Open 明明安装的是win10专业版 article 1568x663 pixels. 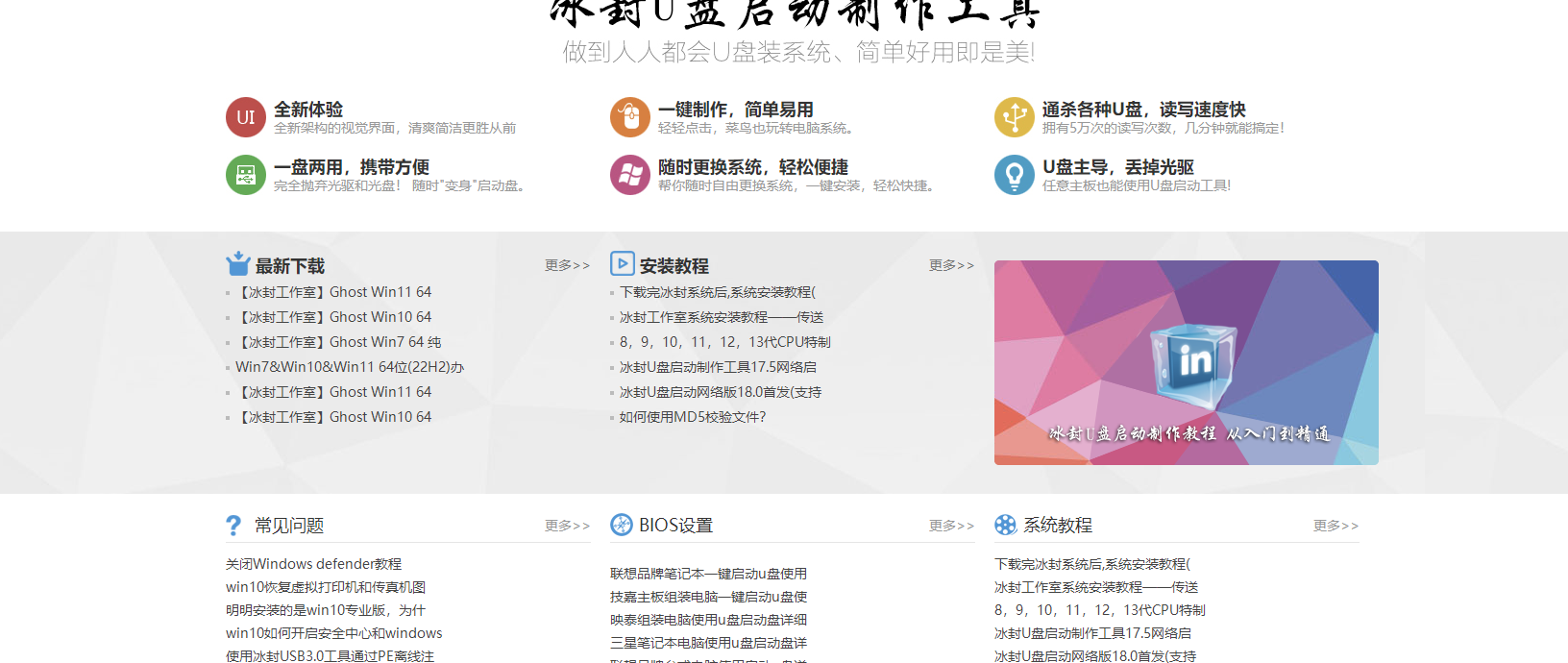pos(326,610)
